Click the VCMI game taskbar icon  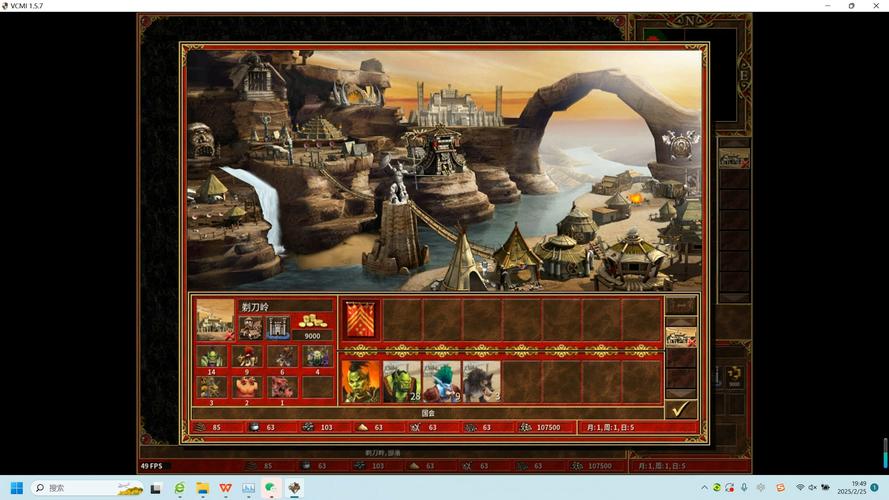(294, 488)
